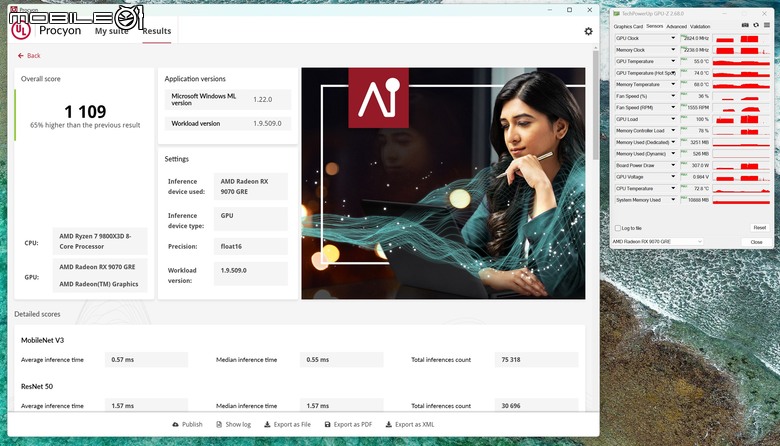Click the GPU-Z refresh icon
Viewport: 780px width, 446px height.
click(756, 25)
